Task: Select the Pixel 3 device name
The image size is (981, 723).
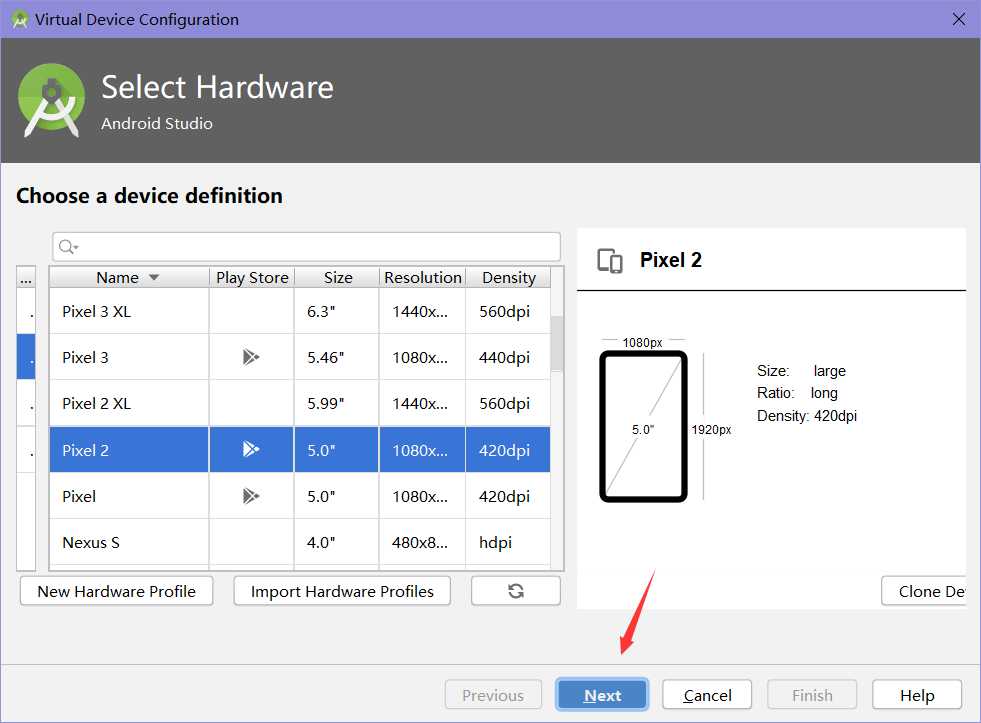Action: 85,357
